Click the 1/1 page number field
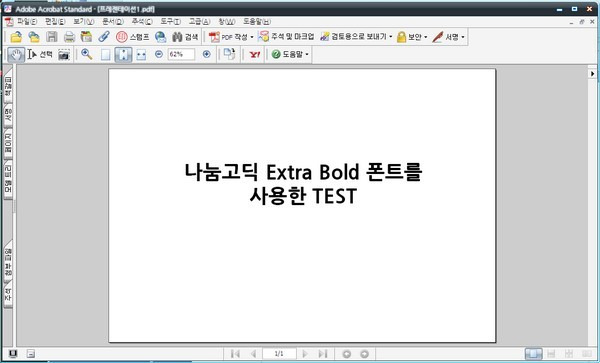The image size is (600, 363). coord(279,354)
